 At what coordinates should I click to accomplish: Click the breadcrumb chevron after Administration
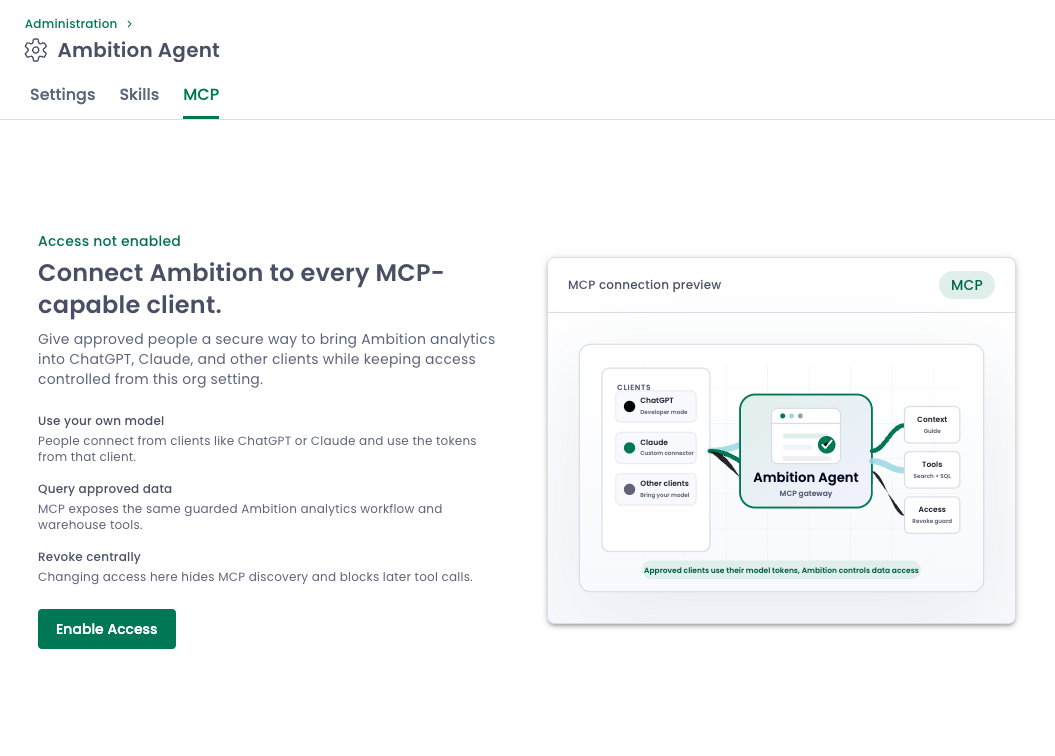pos(129,24)
